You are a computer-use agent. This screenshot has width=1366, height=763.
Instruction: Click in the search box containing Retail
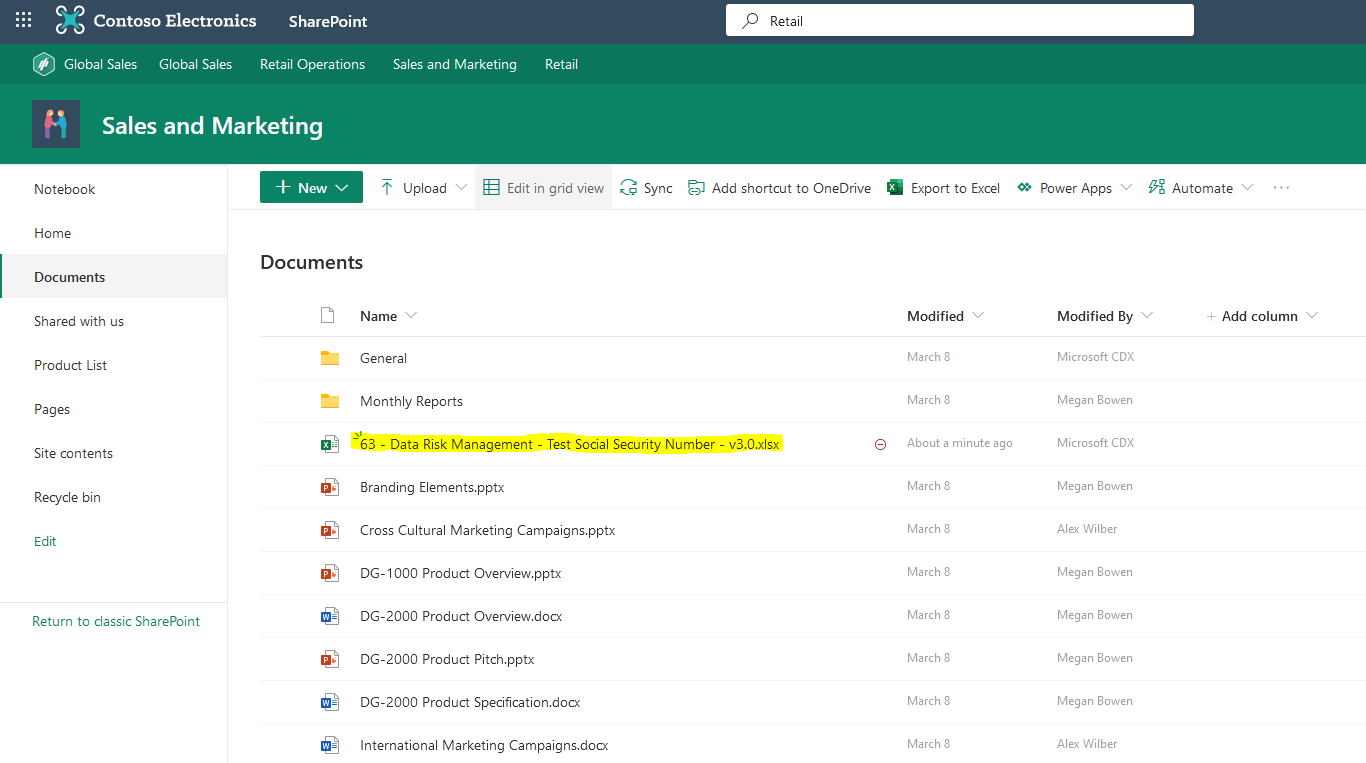[x=960, y=21]
